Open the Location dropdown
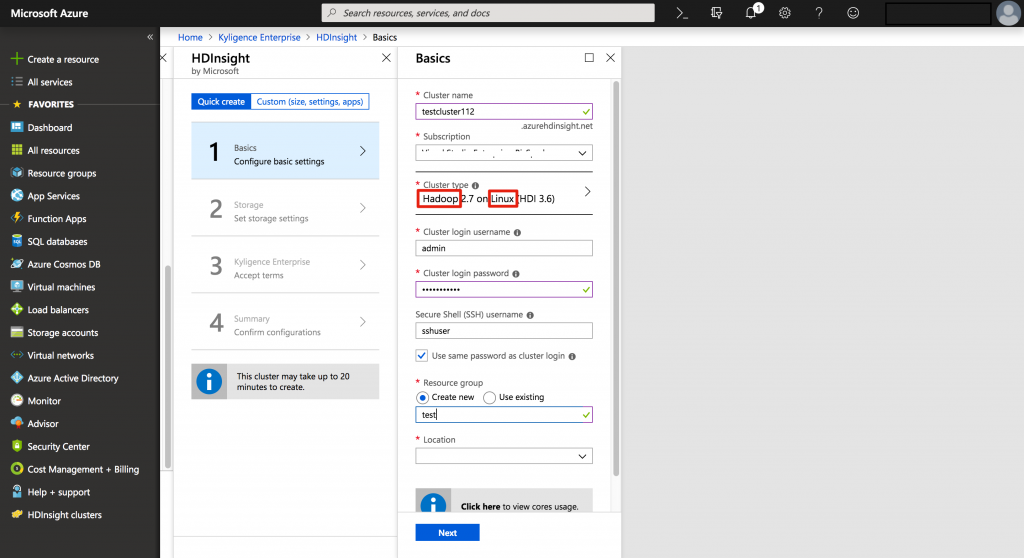Viewport: 1024px width, 558px height. (504, 456)
